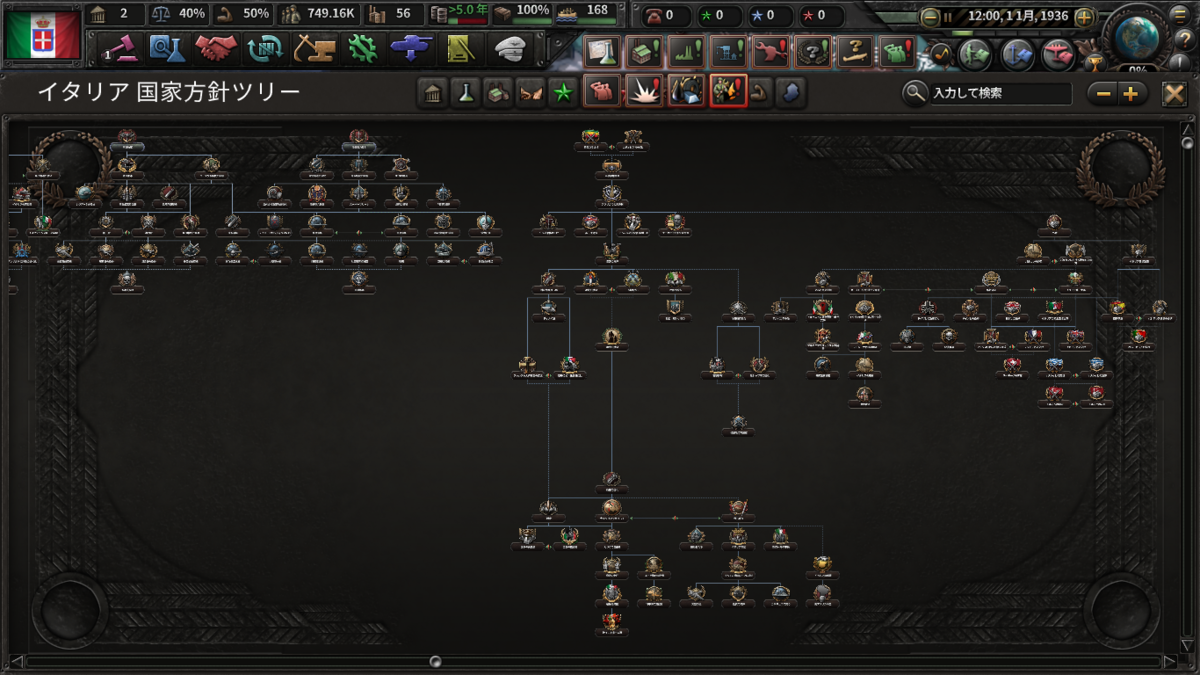Click the political power value 2
Viewport: 1200px width, 675px height.
tap(115, 14)
